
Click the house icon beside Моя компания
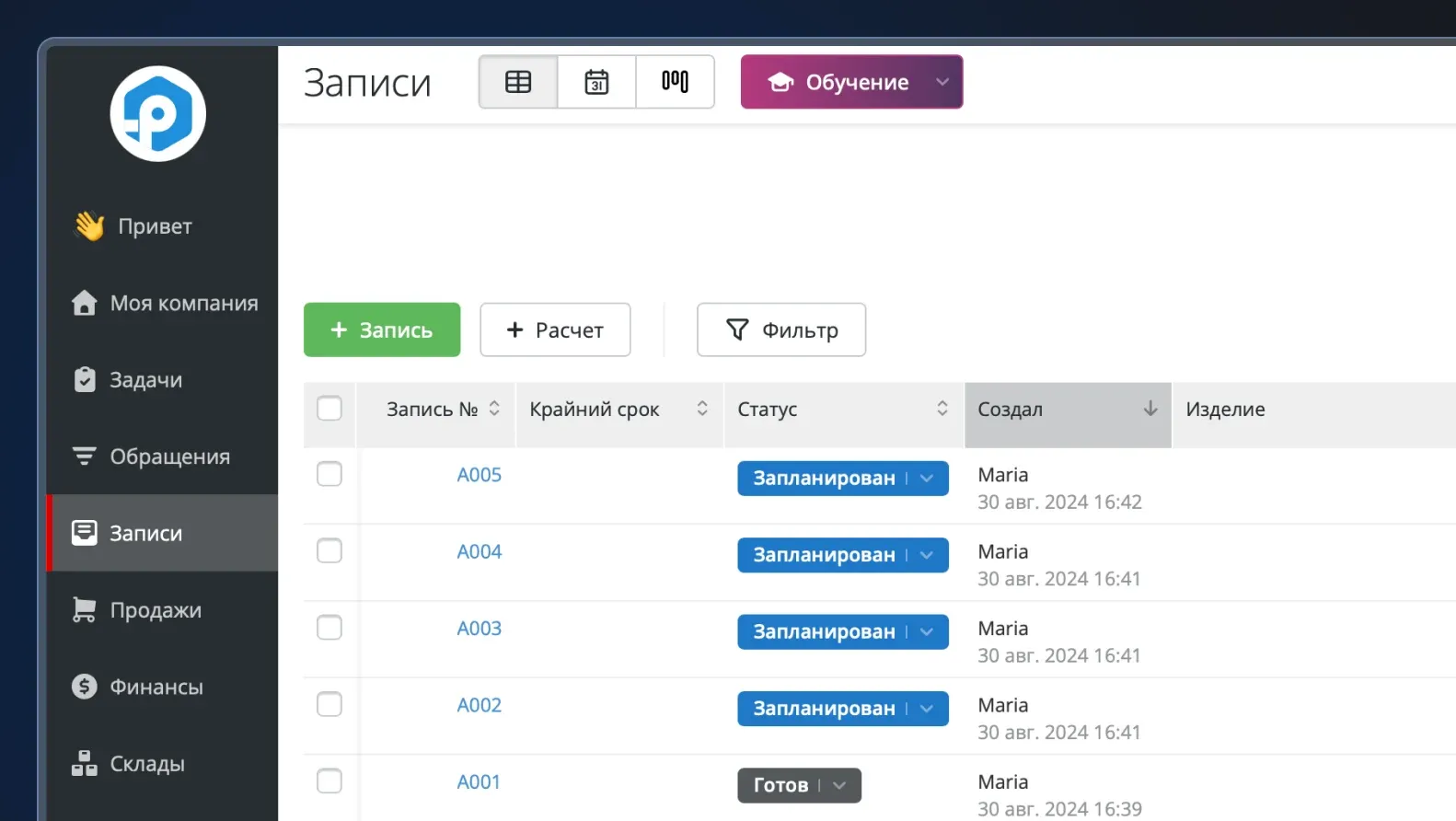click(84, 303)
